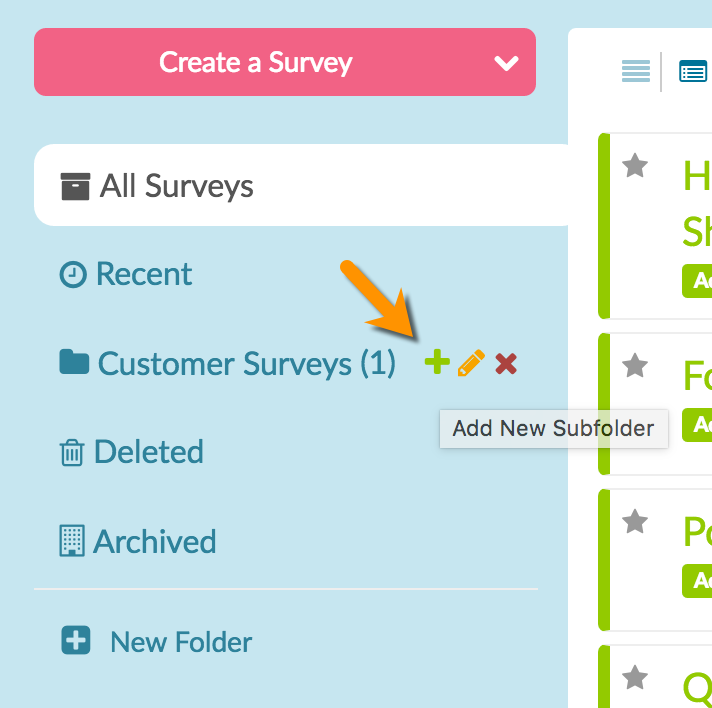Open the Deleted surveys folder
Screen dimensions: 712x708
(x=148, y=452)
